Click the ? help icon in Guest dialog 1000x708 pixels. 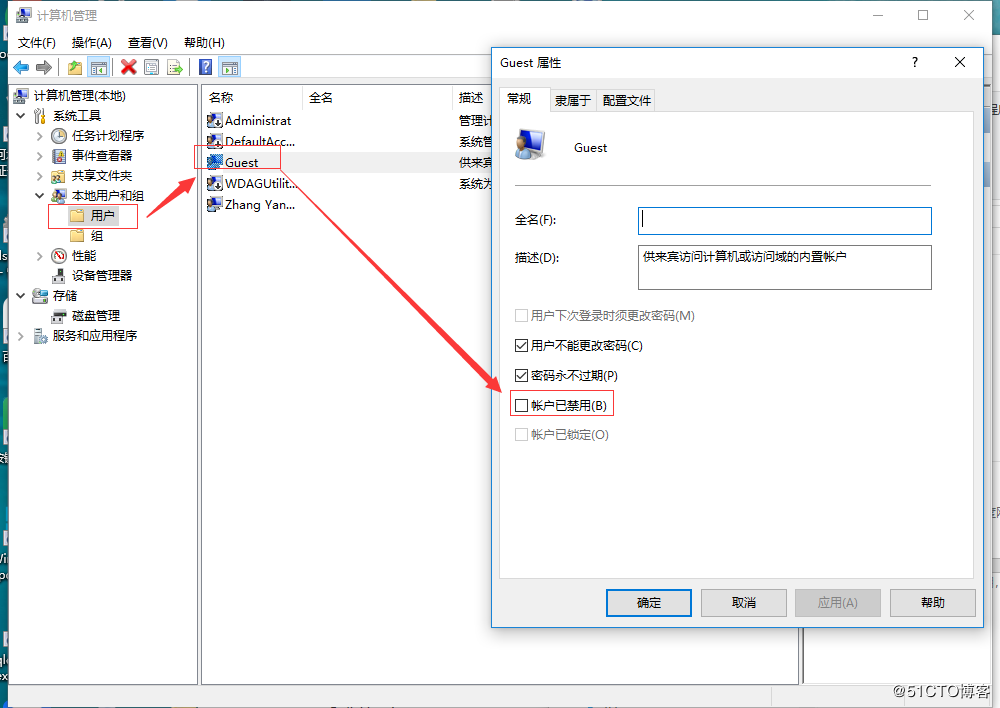click(x=915, y=62)
